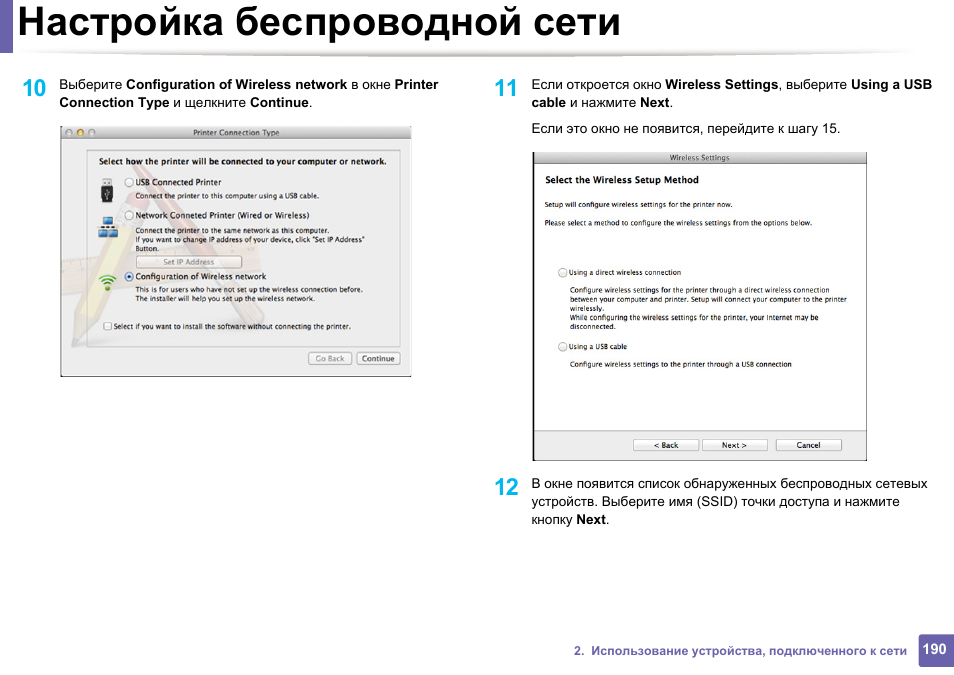Select Using a USB cable option

563,347
